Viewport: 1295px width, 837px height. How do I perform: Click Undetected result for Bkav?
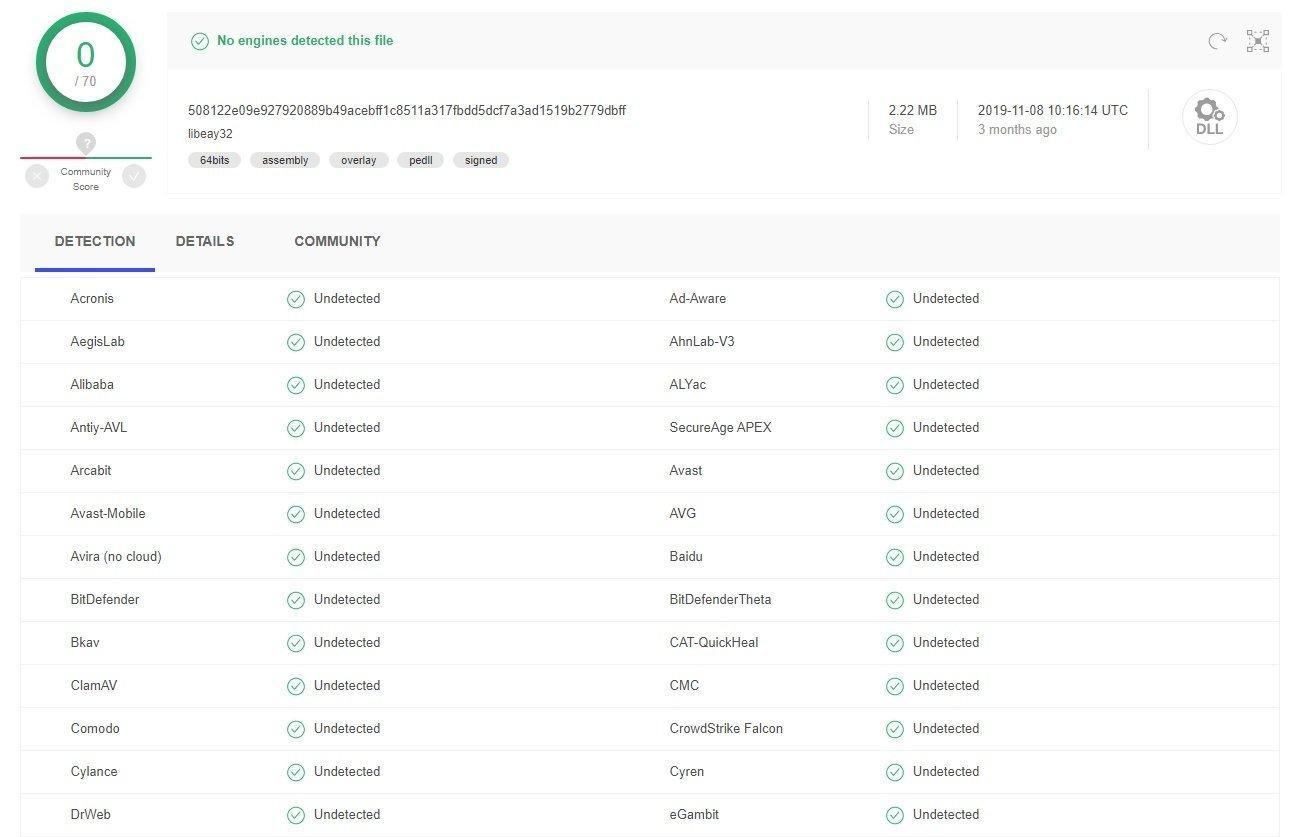pos(347,642)
